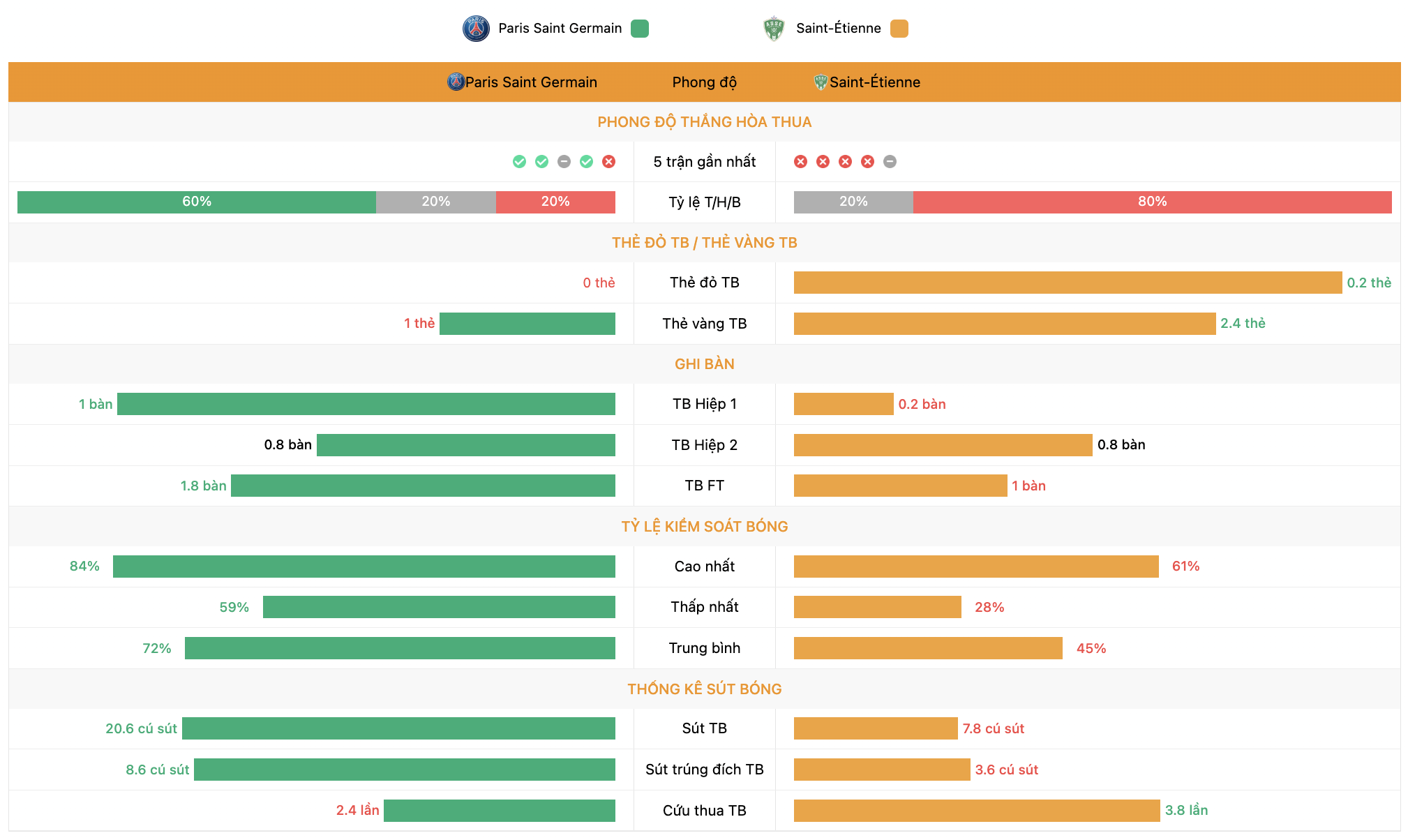This screenshot has height=840, width=1408.
Task: Click the TB Hiệp 1 label
Action: click(704, 404)
